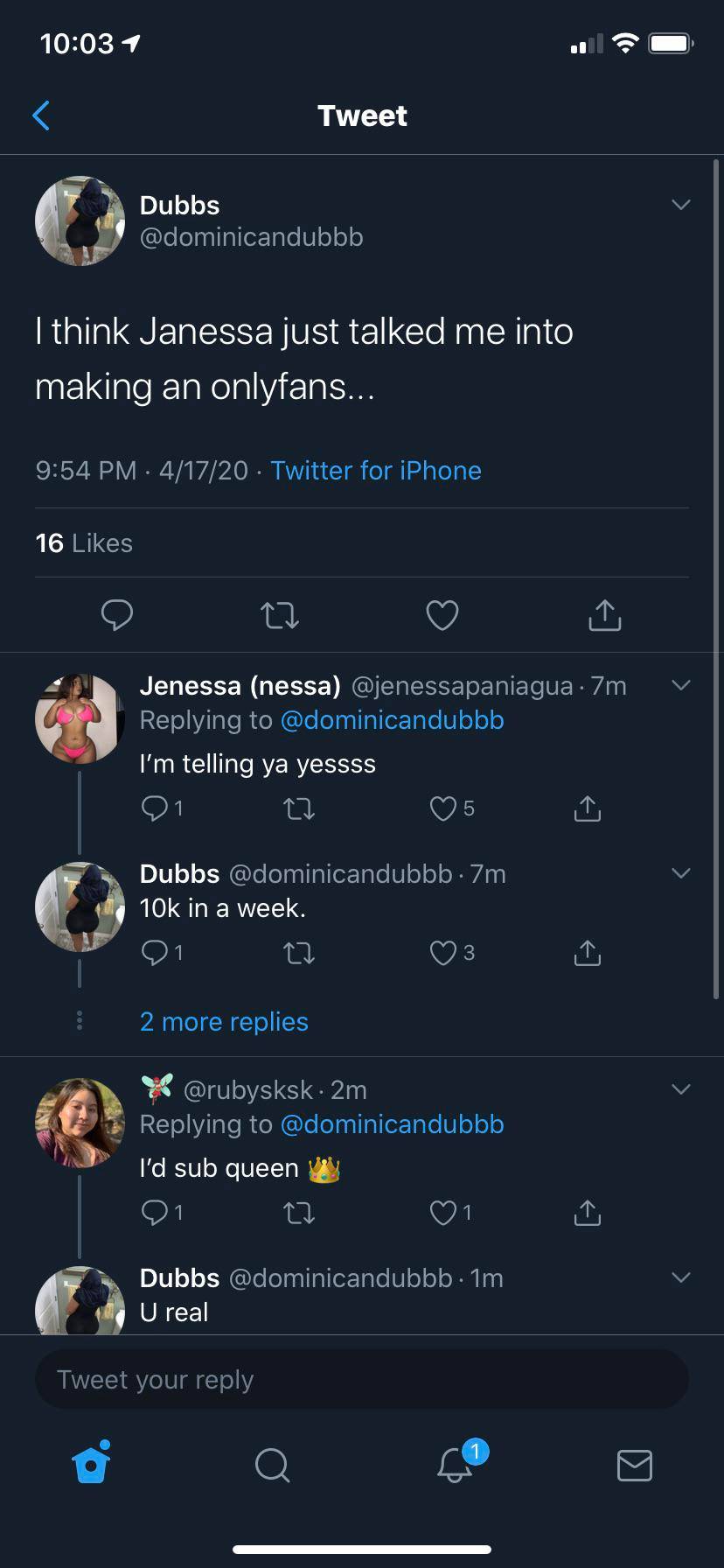The width and height of the screenshot is (724, 1568).
Task: Go to the Home tab
Action: (x=92, y=1464)
